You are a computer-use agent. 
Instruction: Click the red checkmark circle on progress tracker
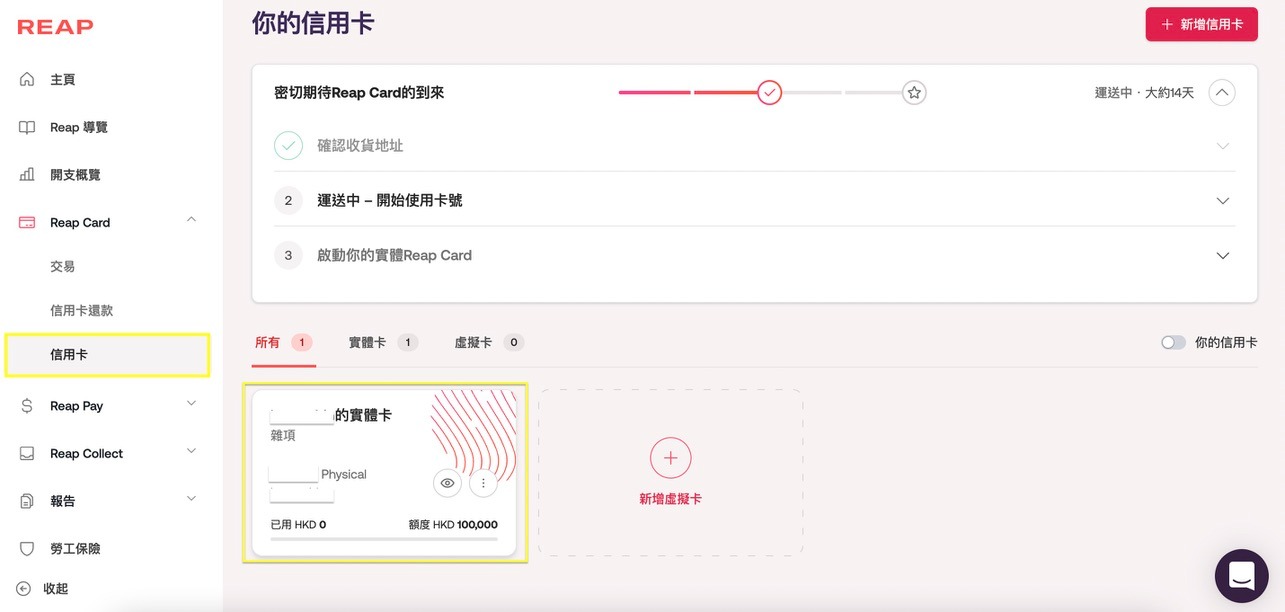[769, 93]
